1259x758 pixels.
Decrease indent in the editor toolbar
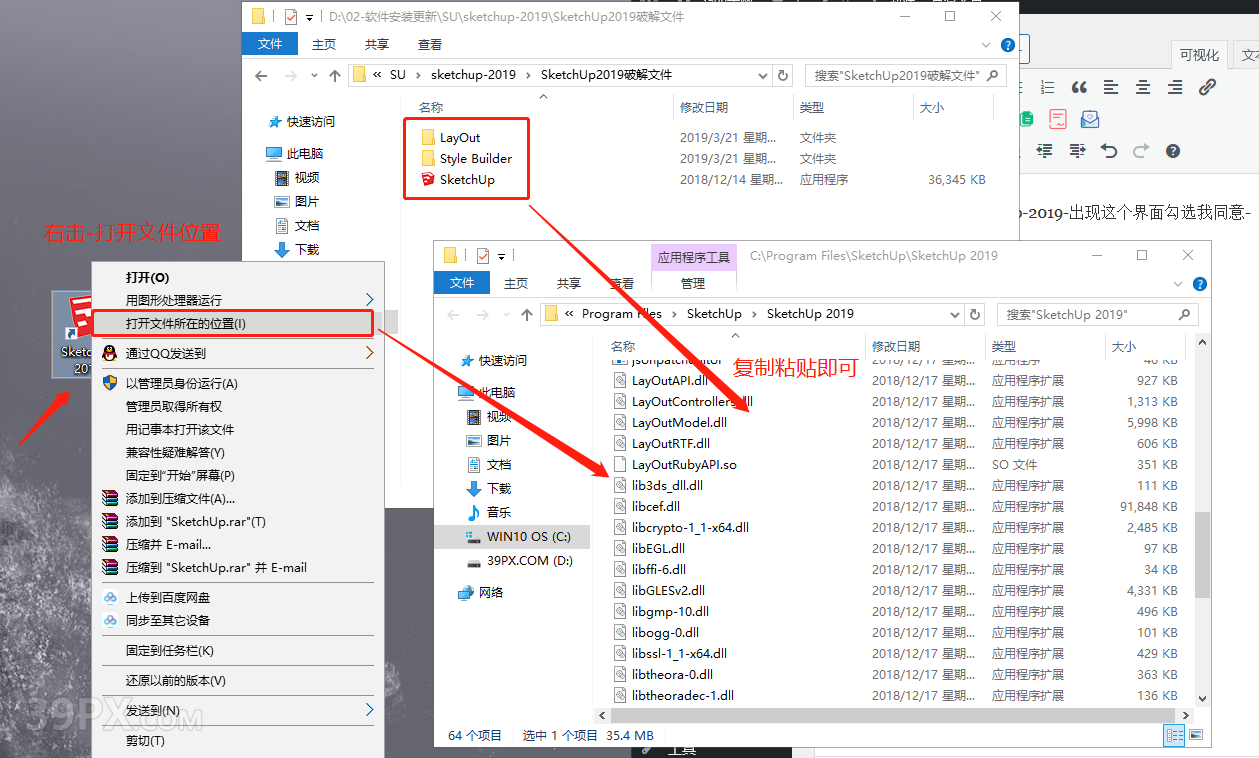1045,151
